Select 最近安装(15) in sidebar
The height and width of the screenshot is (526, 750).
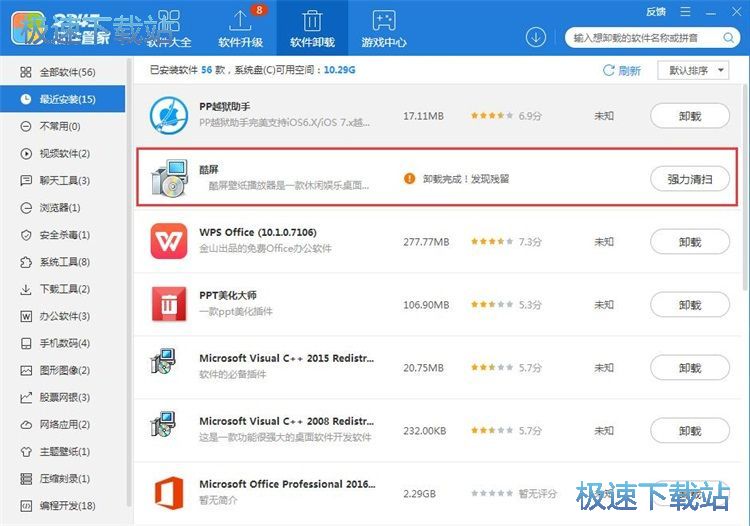pyautogui.click(x=63, y=99)
